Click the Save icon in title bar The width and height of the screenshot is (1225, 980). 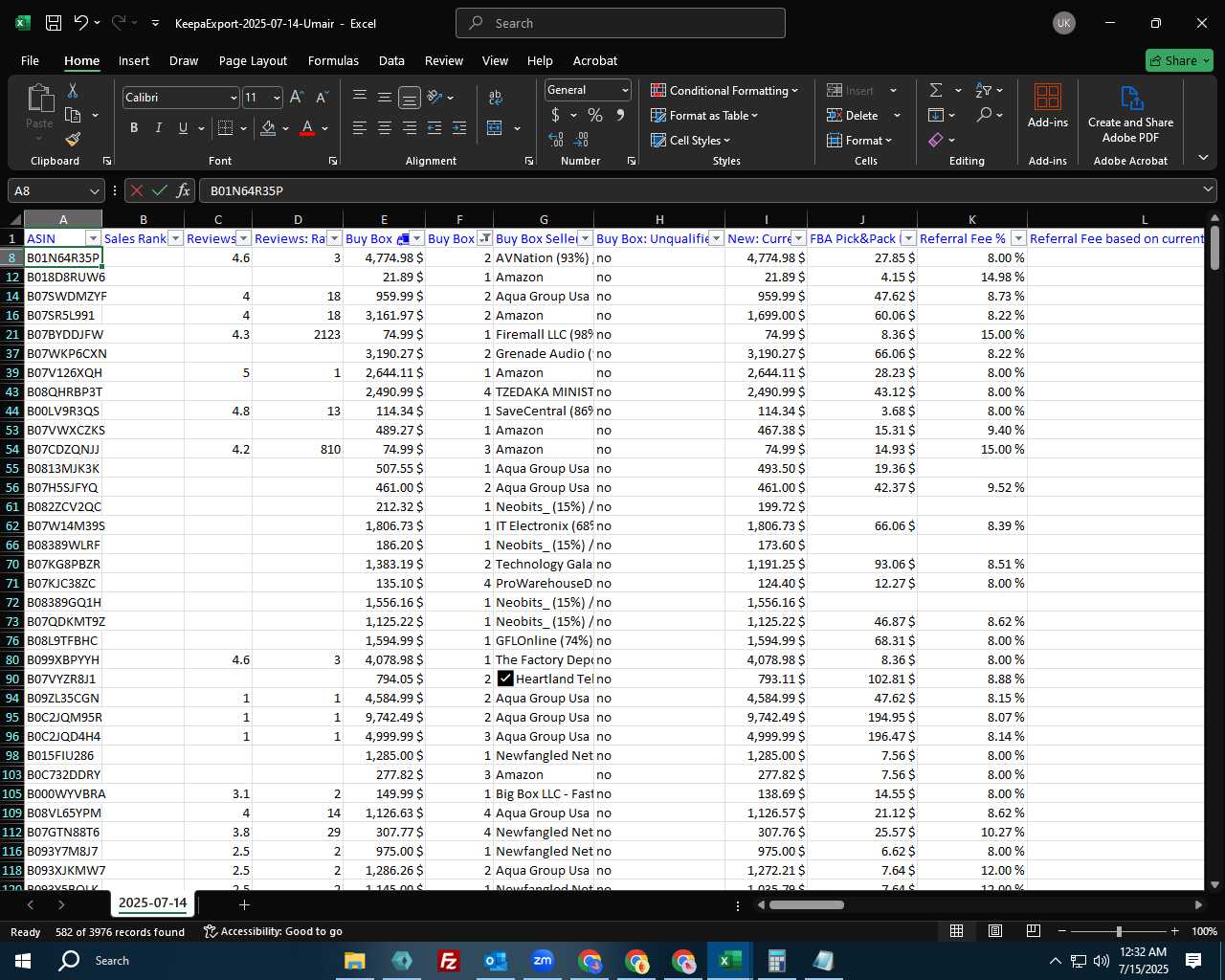54,23
